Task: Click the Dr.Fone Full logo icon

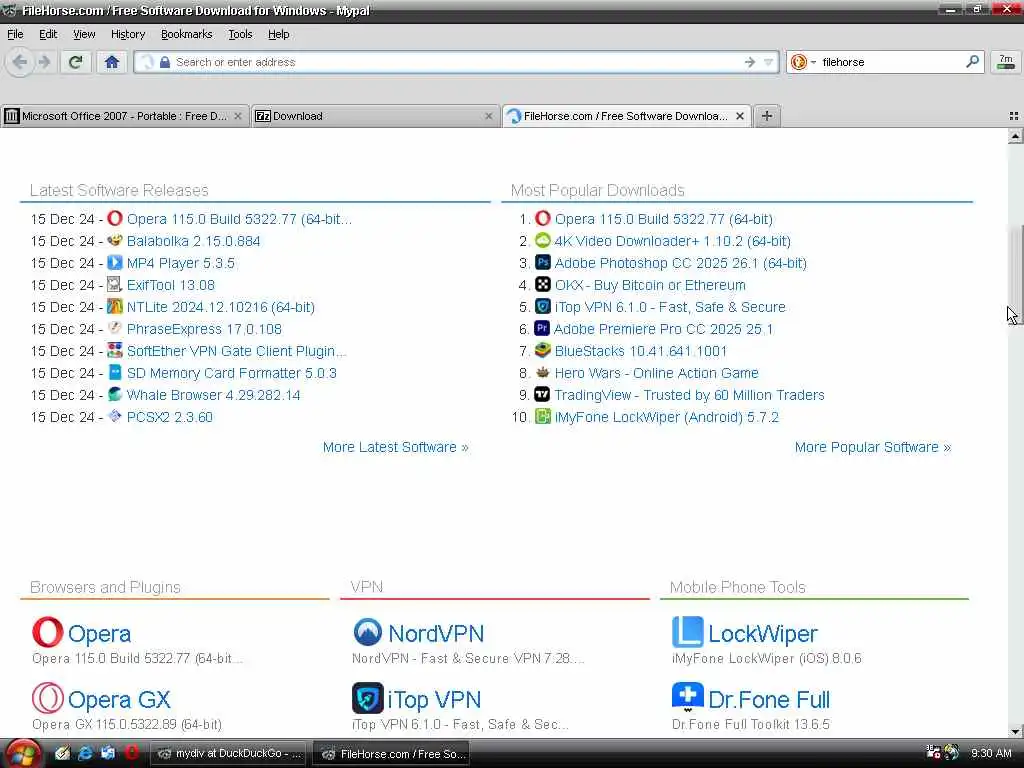Action: (688, 697)
